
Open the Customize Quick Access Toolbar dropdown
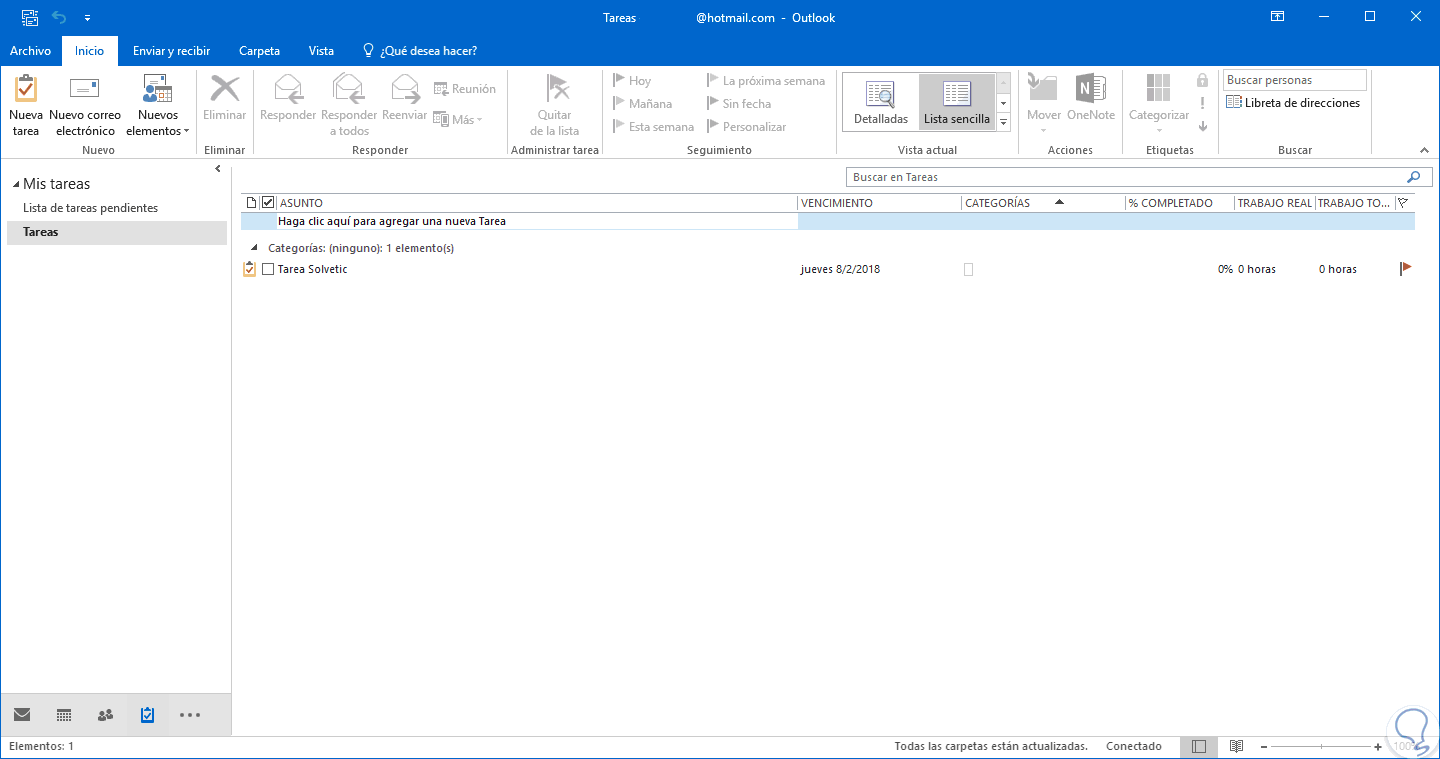coord(87,18)
